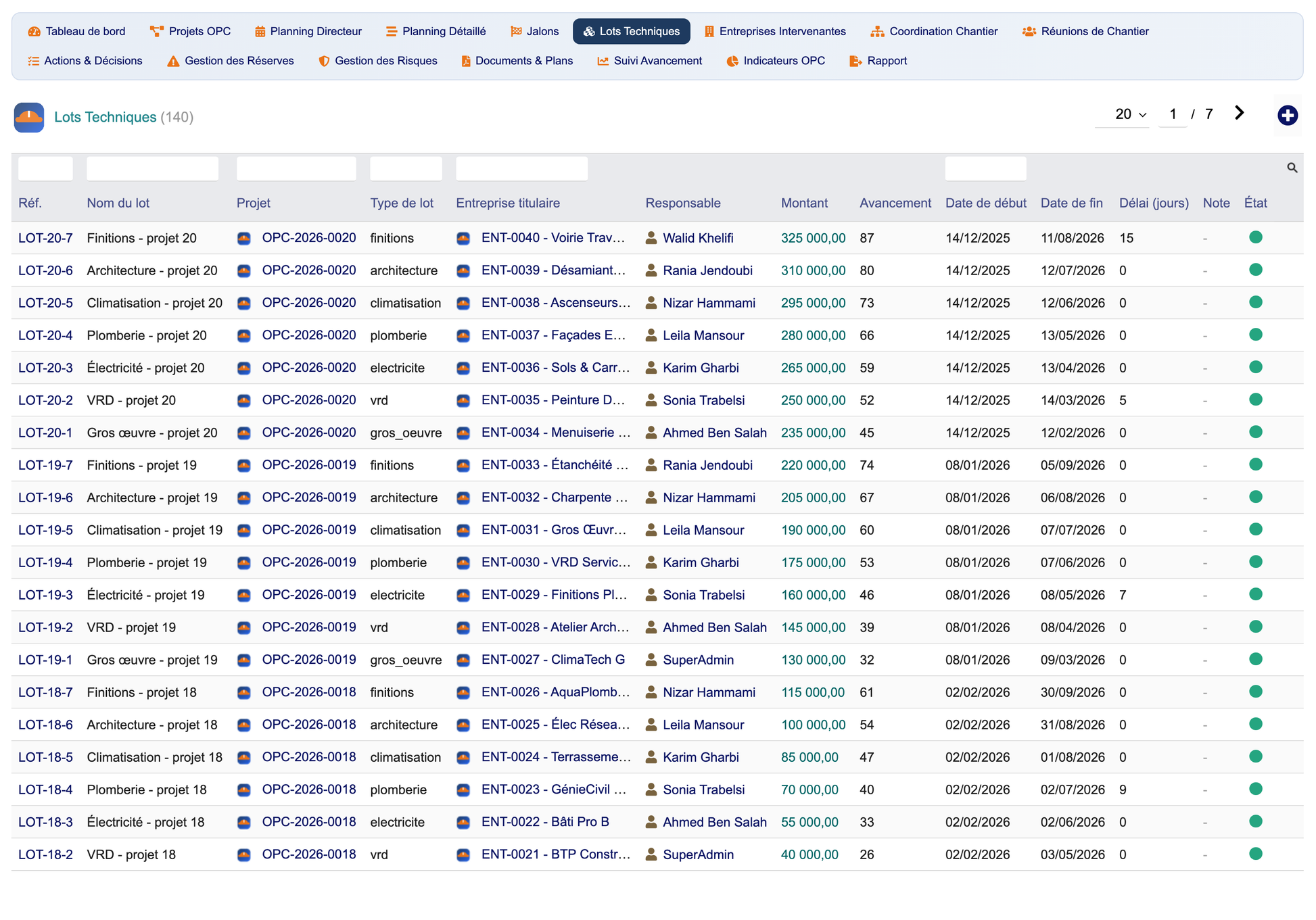Viewport: 1316px width, 920px height.
Task: Click the Nom du lot filter field
Action: tap(153, 168)
